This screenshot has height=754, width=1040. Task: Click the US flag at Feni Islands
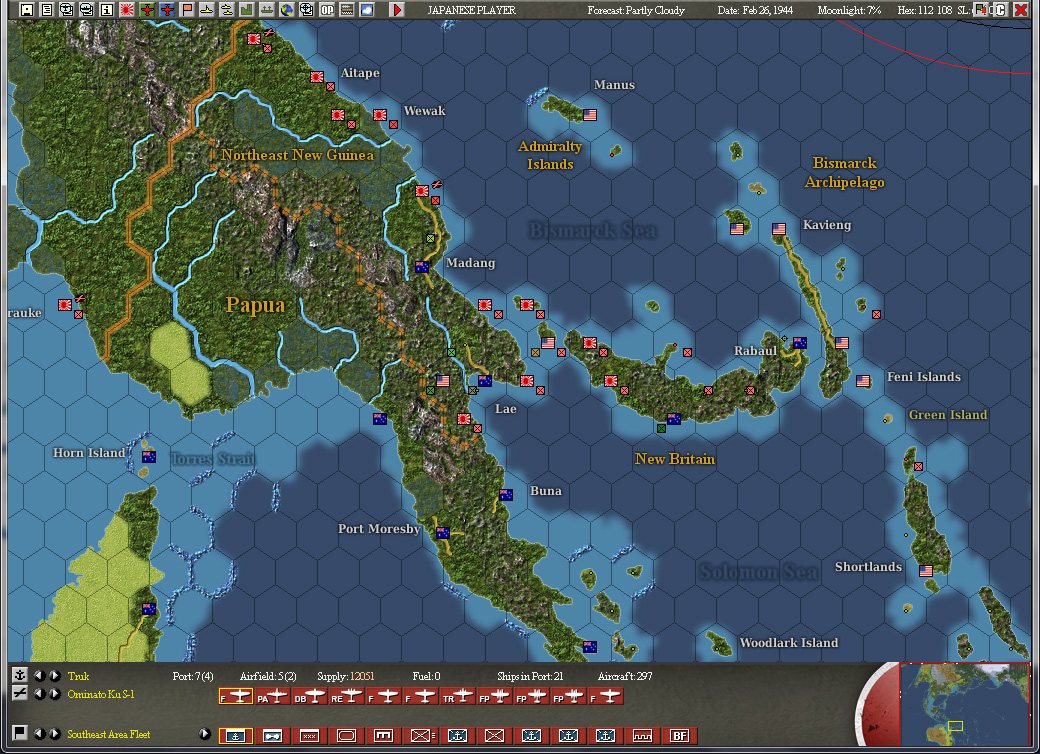coord(863,381)
